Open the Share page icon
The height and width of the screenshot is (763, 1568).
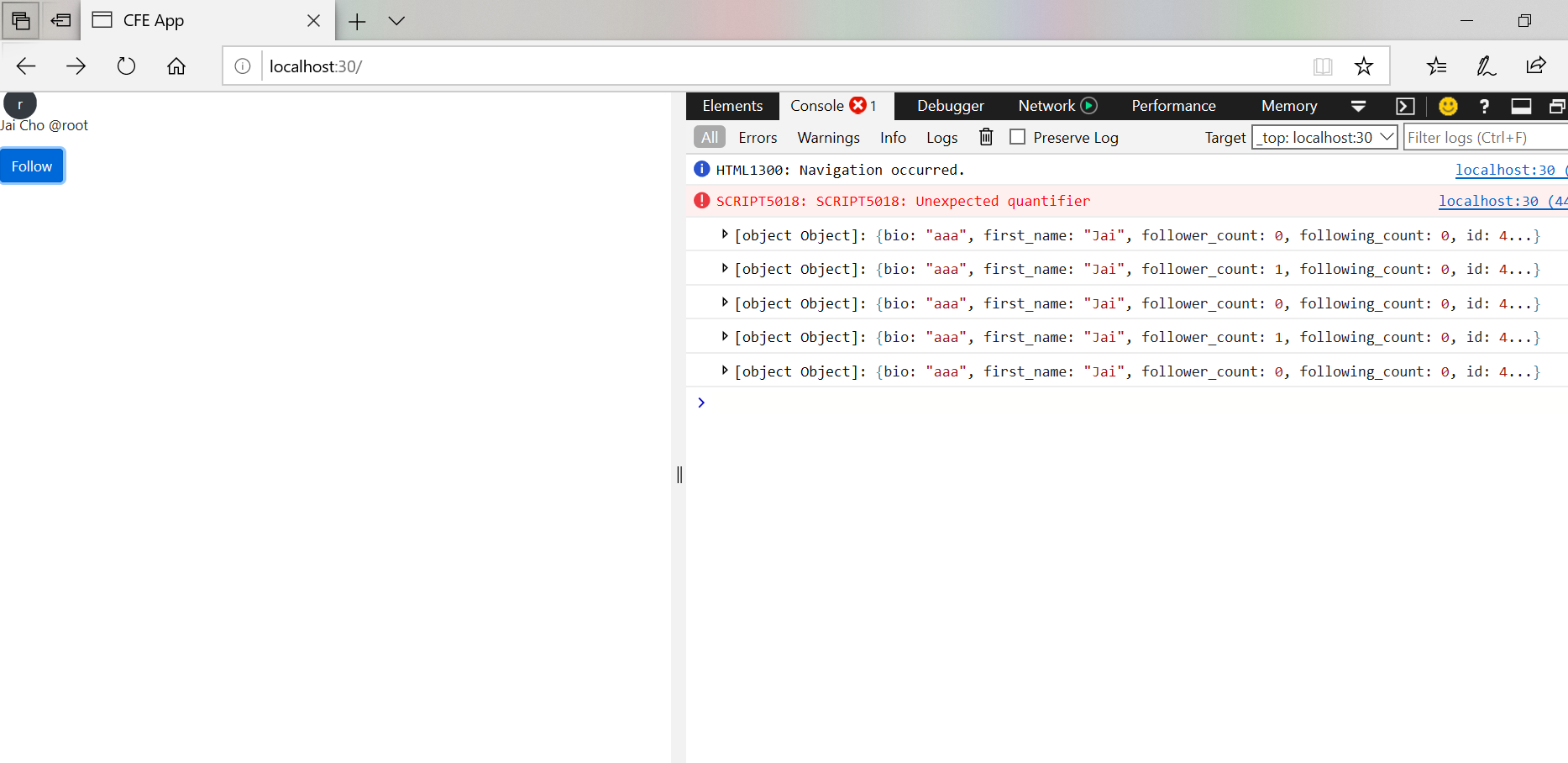pyautogui.click(x=1536, y=66)
